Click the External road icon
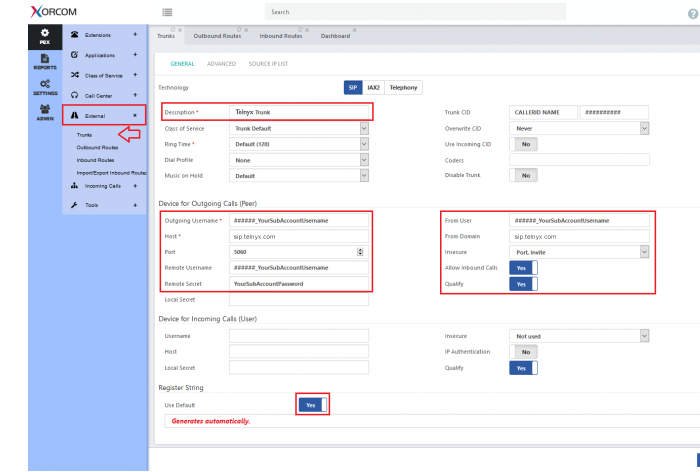The height and width of the screenshot is (472, 700). coord(75,115)
